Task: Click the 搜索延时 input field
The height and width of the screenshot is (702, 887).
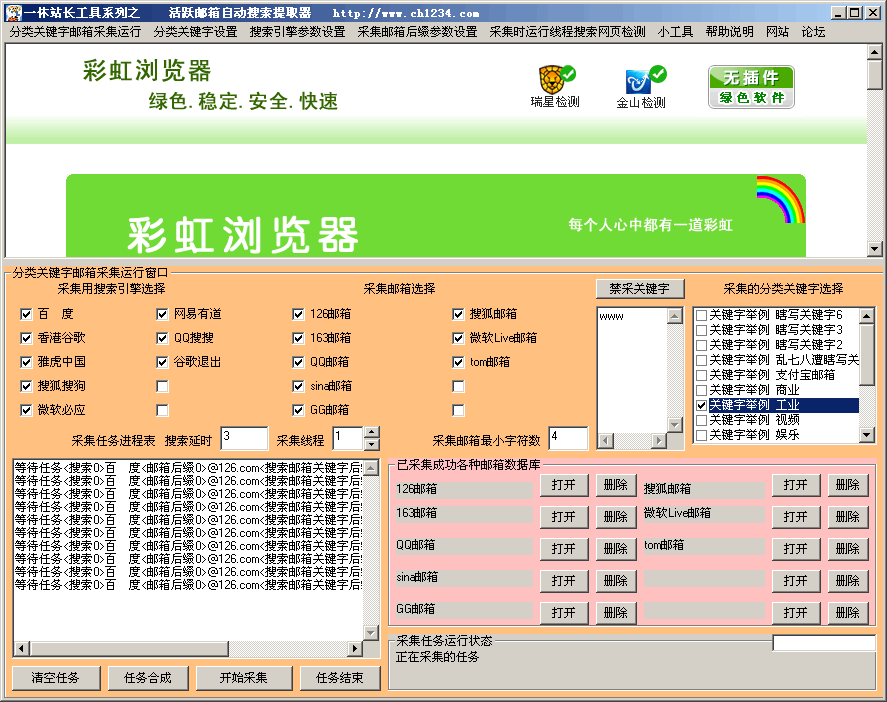Action: [244, 439]
